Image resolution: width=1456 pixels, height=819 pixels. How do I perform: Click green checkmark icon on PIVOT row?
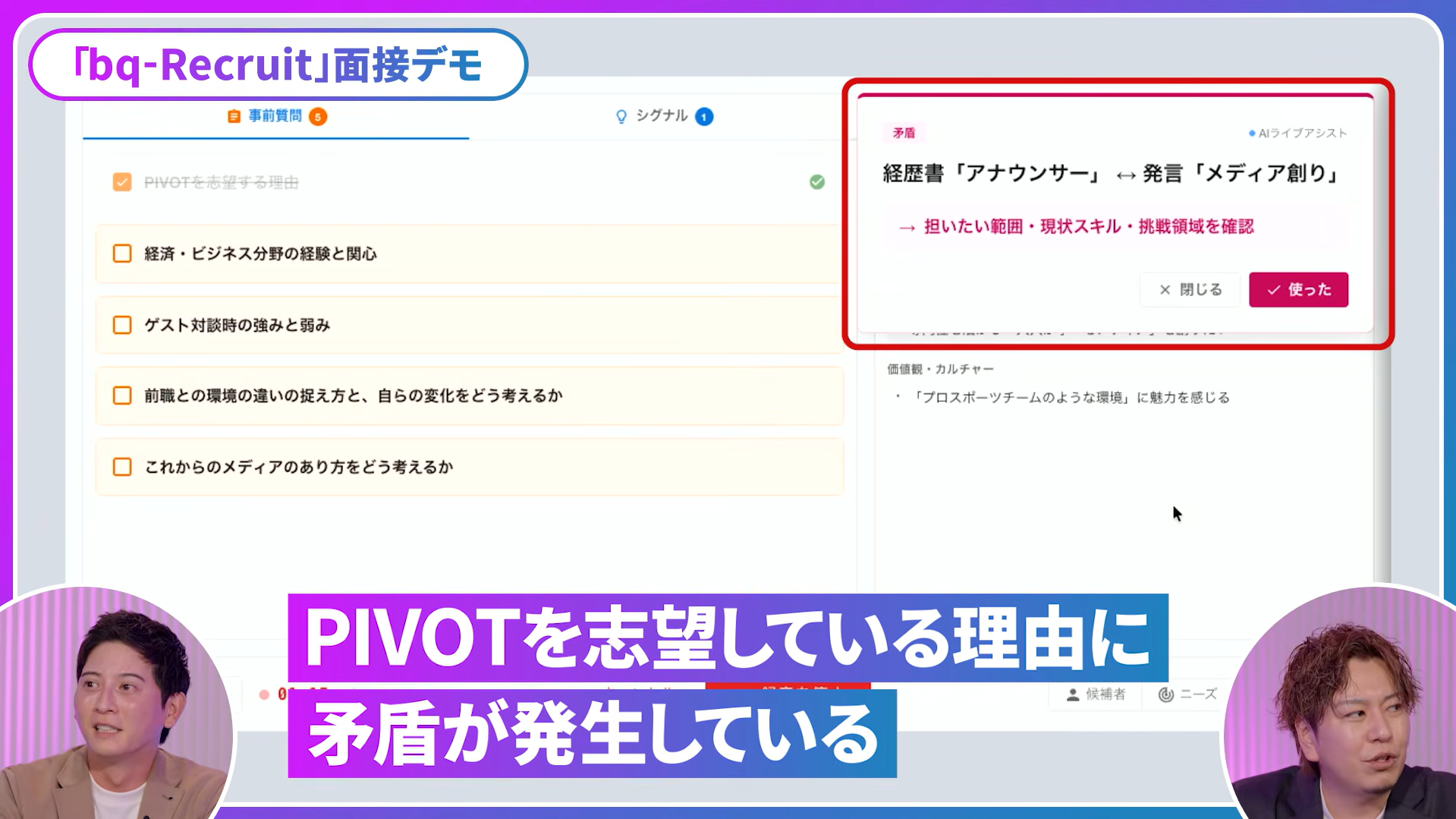pos(817,182)
